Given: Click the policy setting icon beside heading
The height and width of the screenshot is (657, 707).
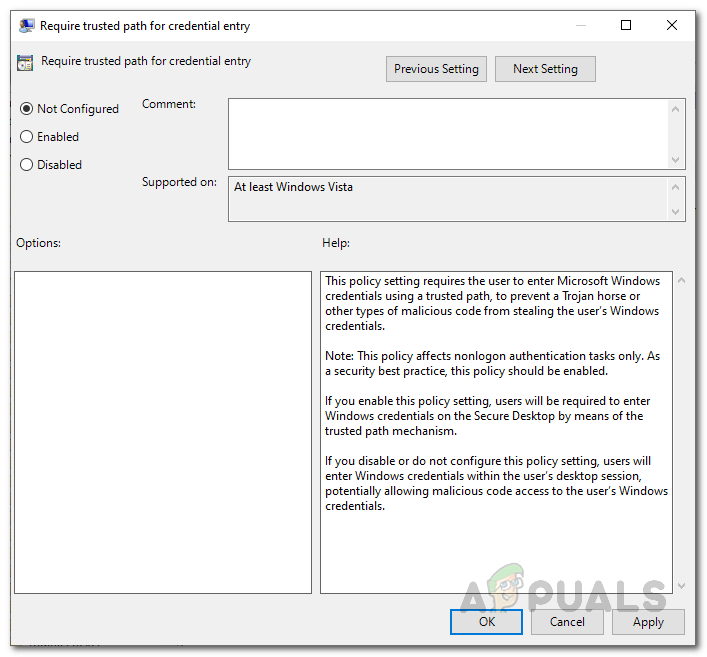Looking at the screenshot, I should [25, 62].
